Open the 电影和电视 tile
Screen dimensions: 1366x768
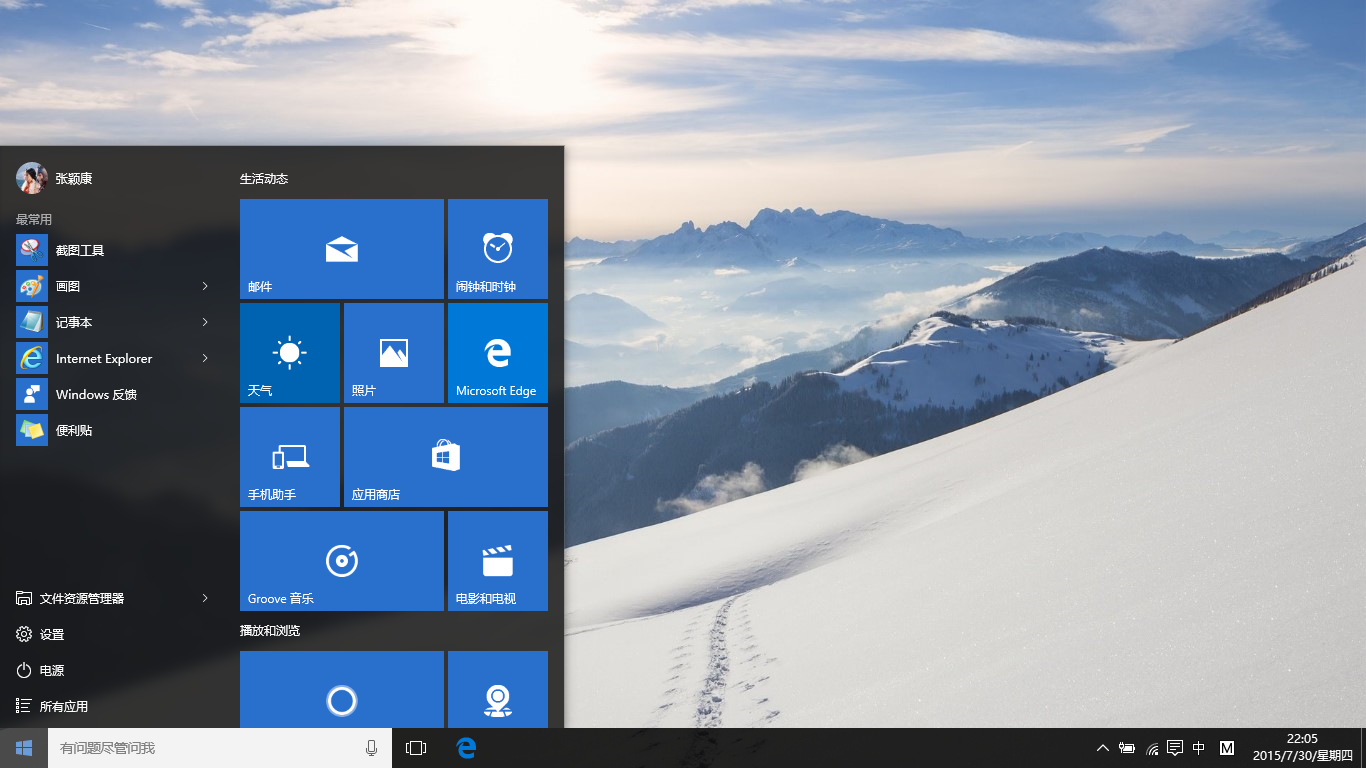coord(498,561)
